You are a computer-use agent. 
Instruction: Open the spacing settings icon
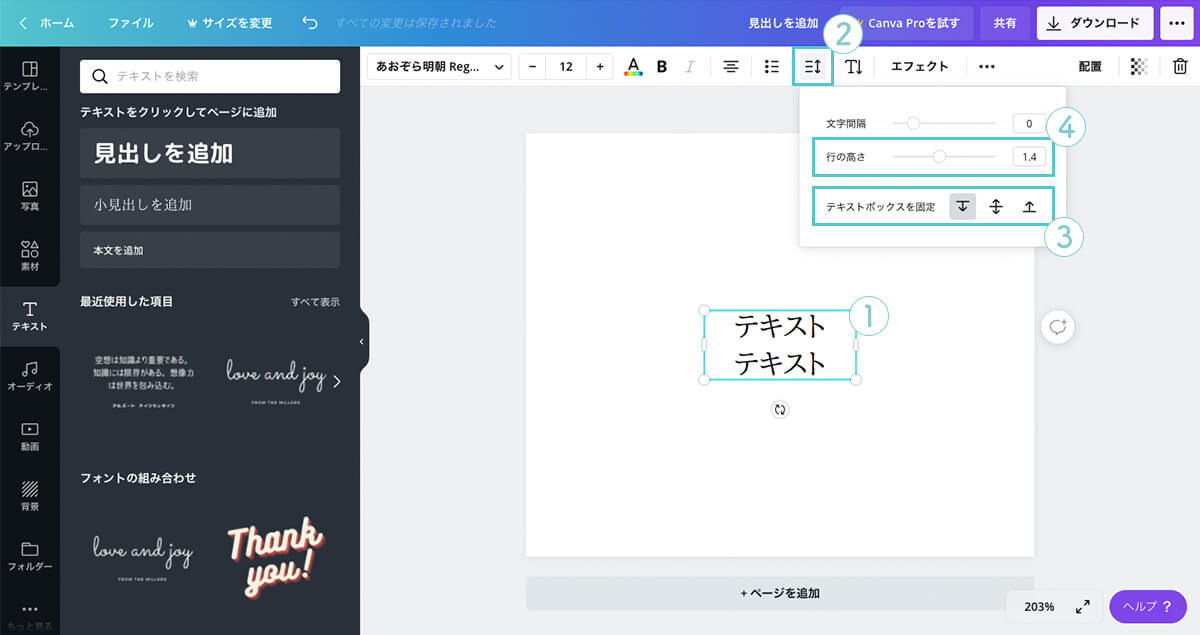[812, 67]
